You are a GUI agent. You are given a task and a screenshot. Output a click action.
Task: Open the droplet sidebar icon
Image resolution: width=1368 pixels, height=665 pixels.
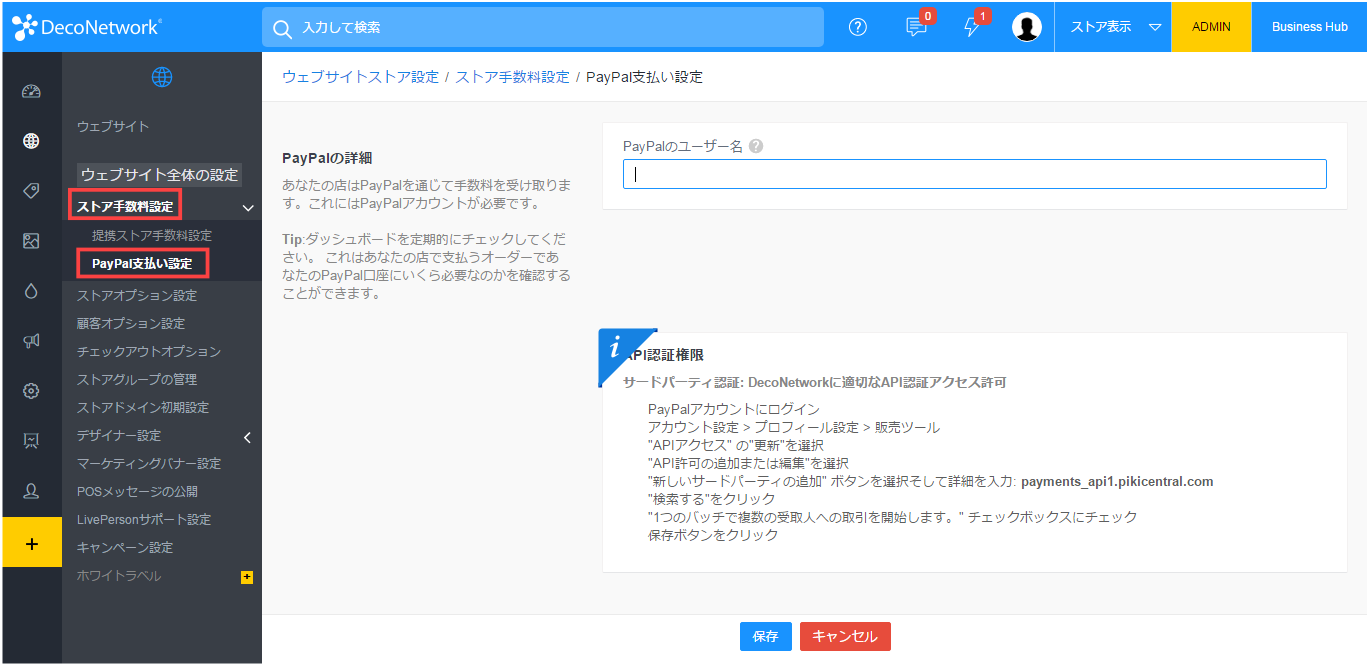point(31,291)
